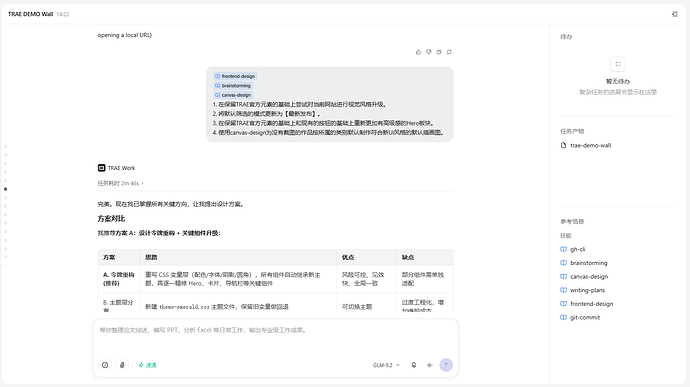Click user message line starting with 2.
Viewport: 690px width, 387px height.
pos(267,114)
